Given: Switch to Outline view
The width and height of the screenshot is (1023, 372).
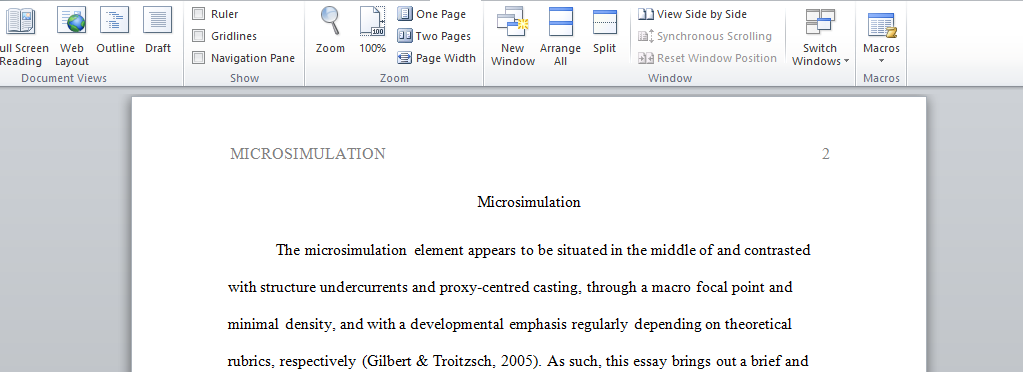Looking at the screenshot, I should pos(115,31).
